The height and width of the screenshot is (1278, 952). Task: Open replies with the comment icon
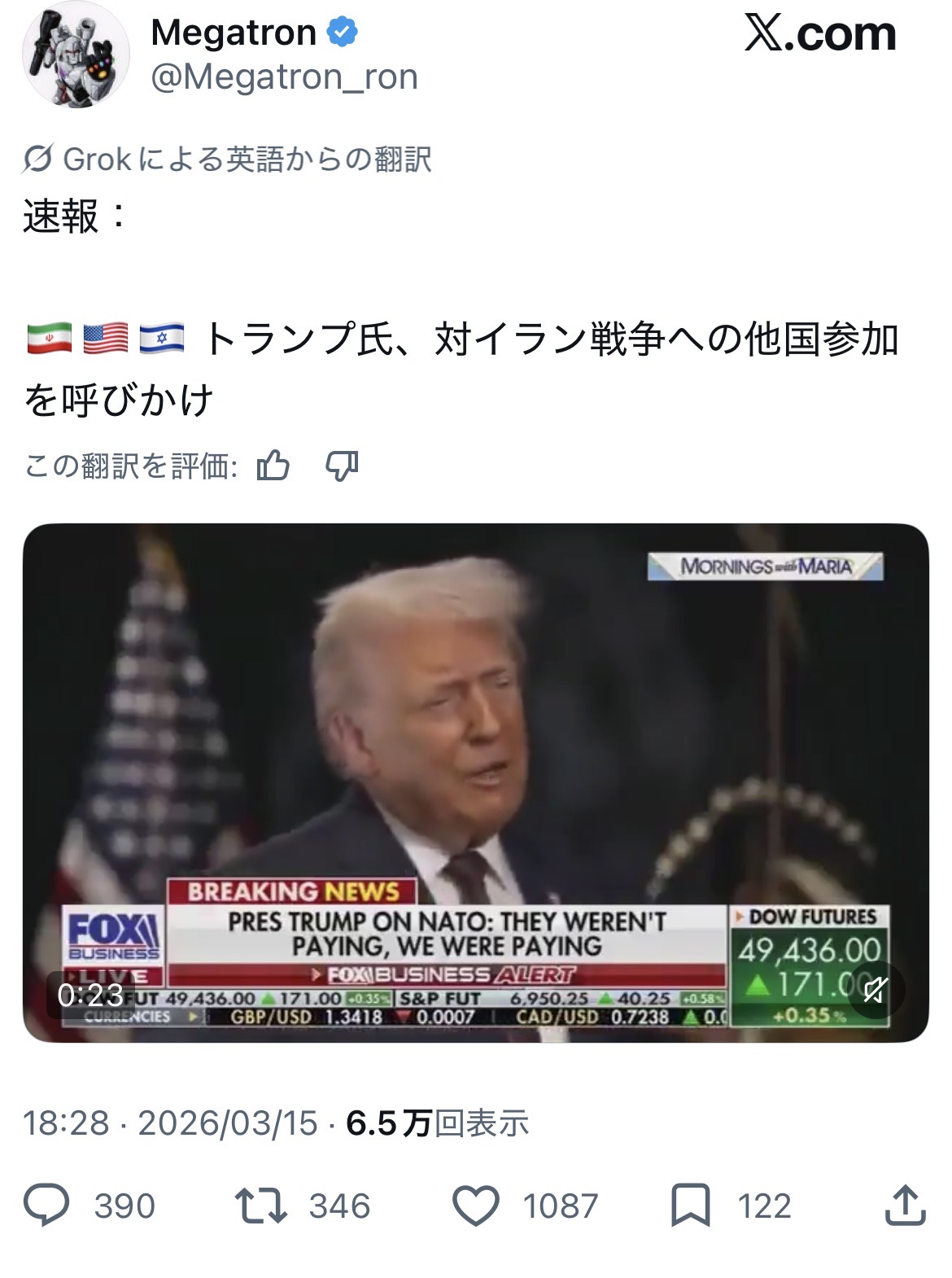tap(46, 1206)
